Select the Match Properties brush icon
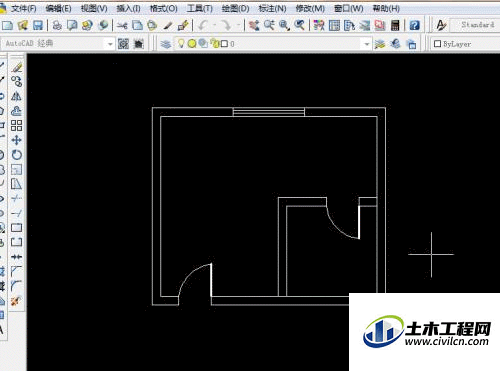 click(168, 25)
